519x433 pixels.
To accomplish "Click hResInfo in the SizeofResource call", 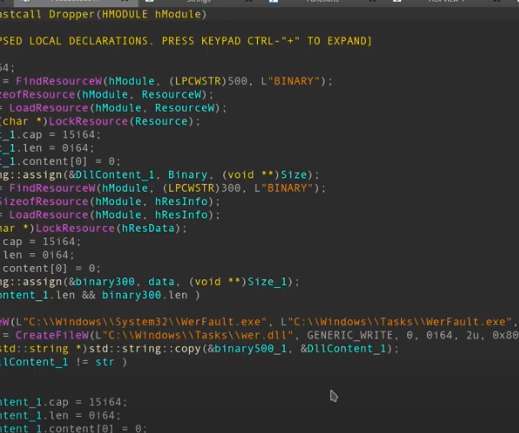I will point(181,202).
